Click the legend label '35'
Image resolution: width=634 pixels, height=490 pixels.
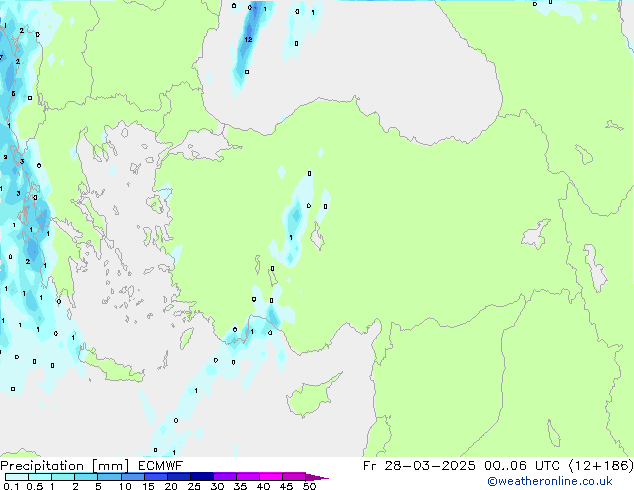[240, 486]
